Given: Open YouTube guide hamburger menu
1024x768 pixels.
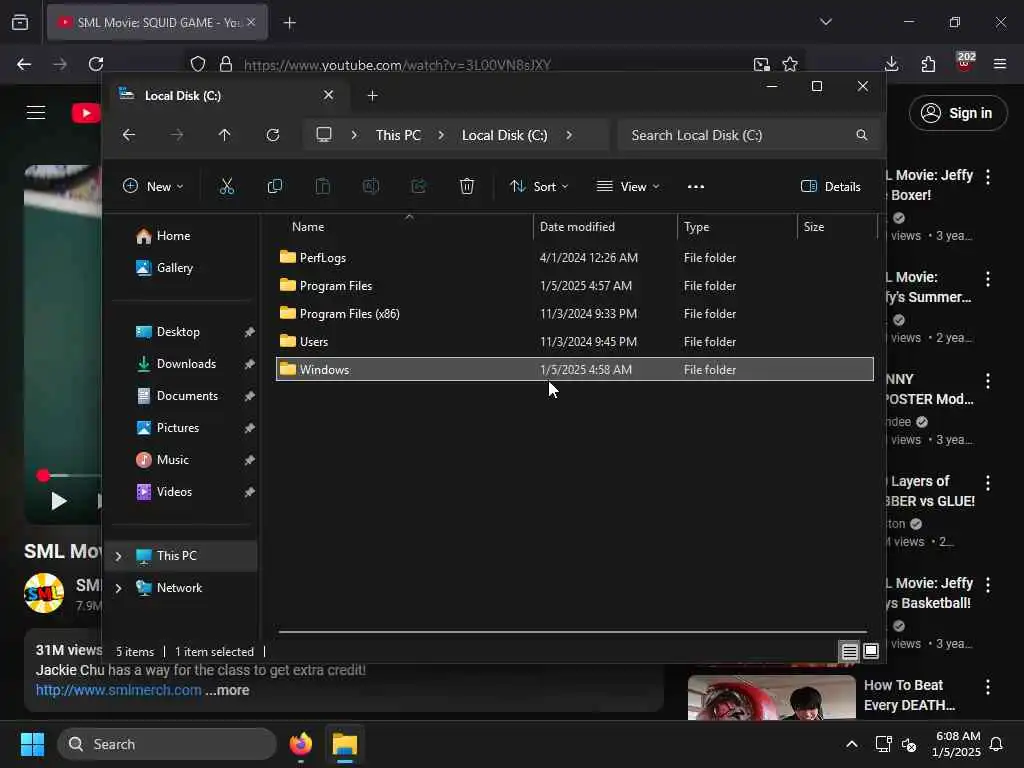Looking at the screenshot, I should coord(36,113).
